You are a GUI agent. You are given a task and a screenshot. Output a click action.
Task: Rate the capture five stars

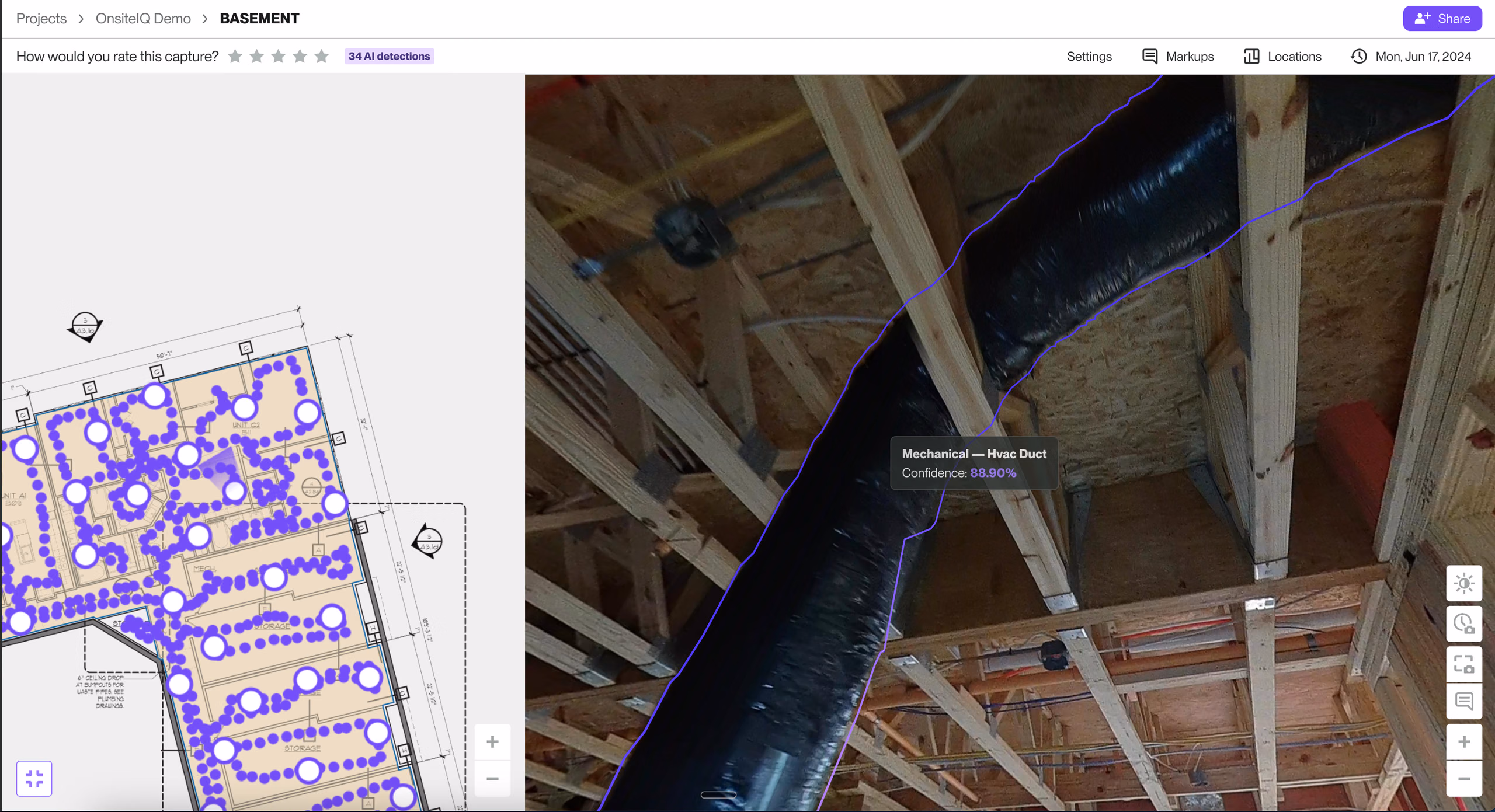322,56
